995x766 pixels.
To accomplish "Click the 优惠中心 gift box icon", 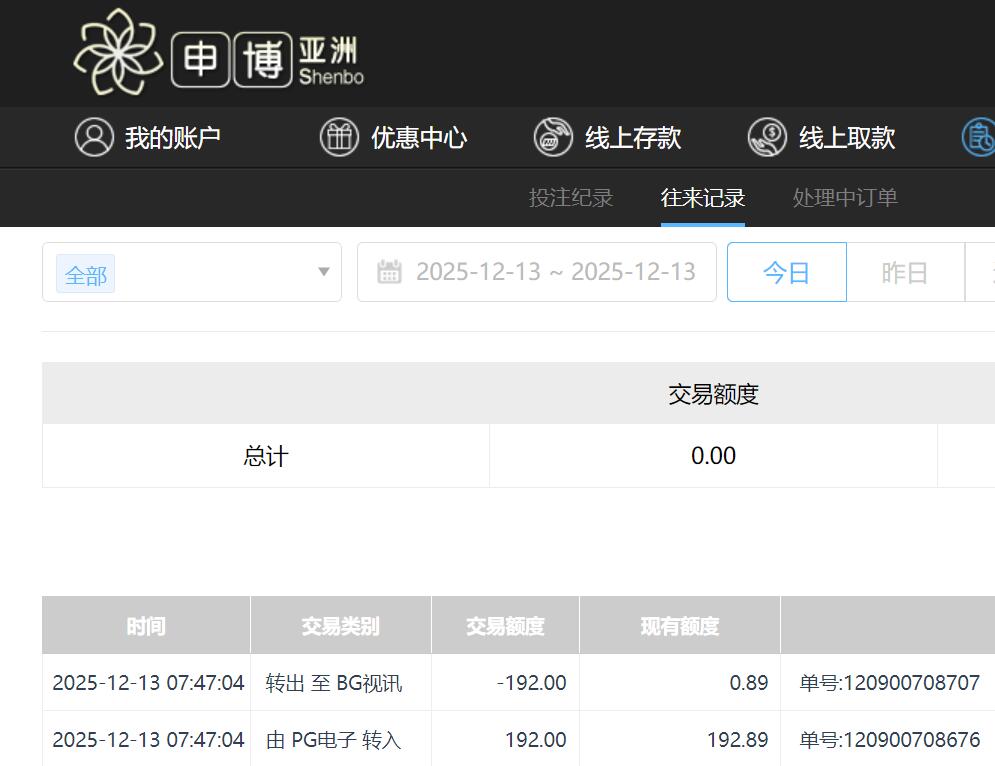I will click(x=339, y=137).
